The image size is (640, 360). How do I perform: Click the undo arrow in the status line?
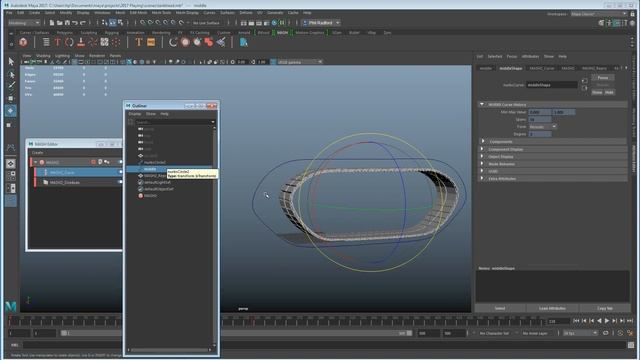coord(75,23)
